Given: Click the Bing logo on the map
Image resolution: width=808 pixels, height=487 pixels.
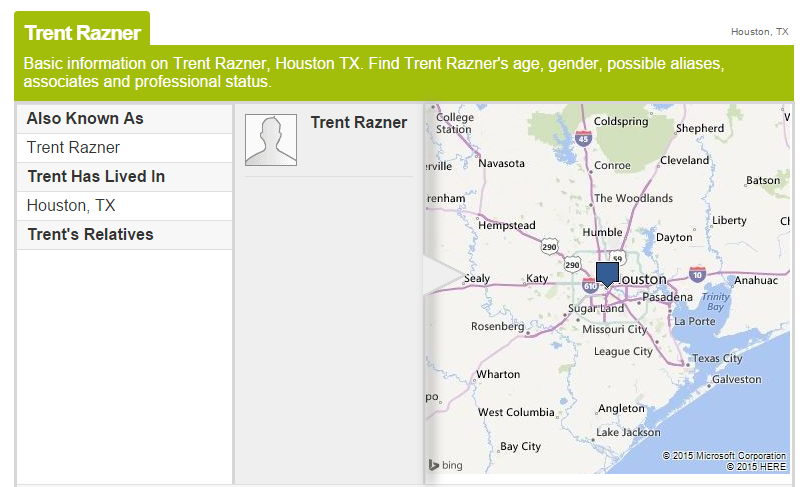Looking at the screenshot, I should click(x=446, y=465).
